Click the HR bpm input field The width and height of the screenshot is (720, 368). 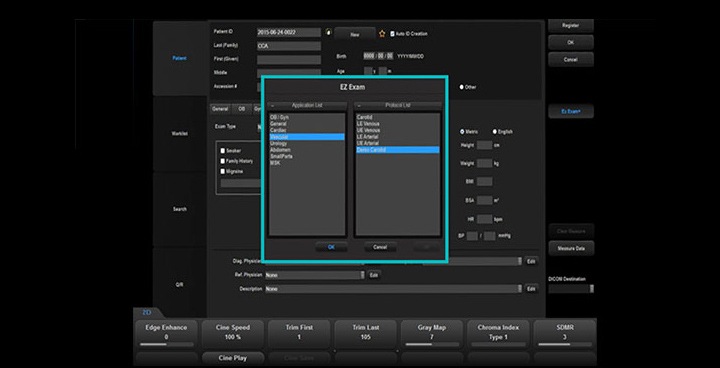click(484, 219)
